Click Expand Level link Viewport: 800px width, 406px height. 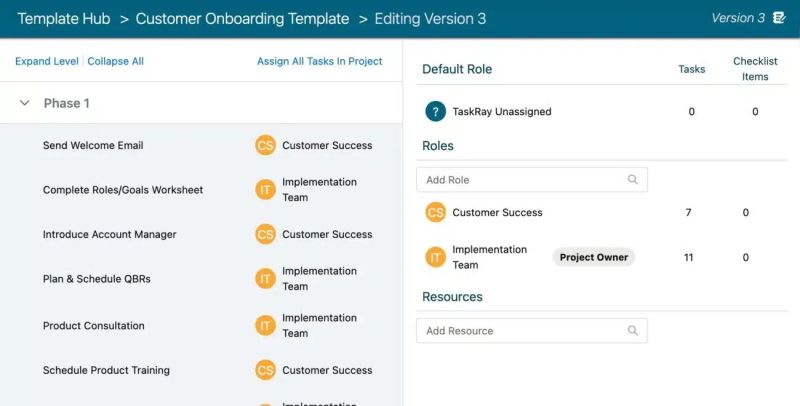tap(47, 62)
